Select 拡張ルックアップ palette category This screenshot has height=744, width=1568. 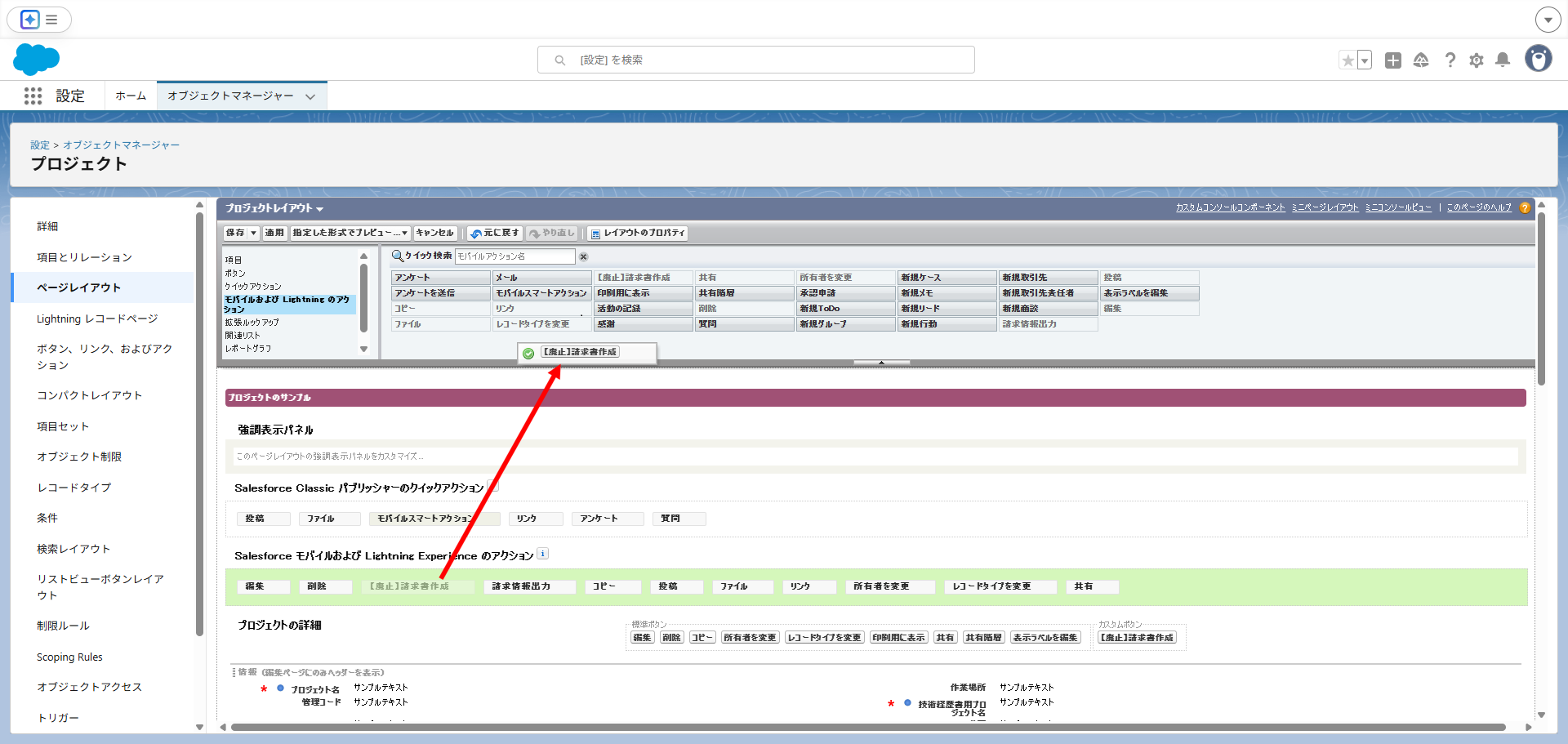tap(252, 322)
